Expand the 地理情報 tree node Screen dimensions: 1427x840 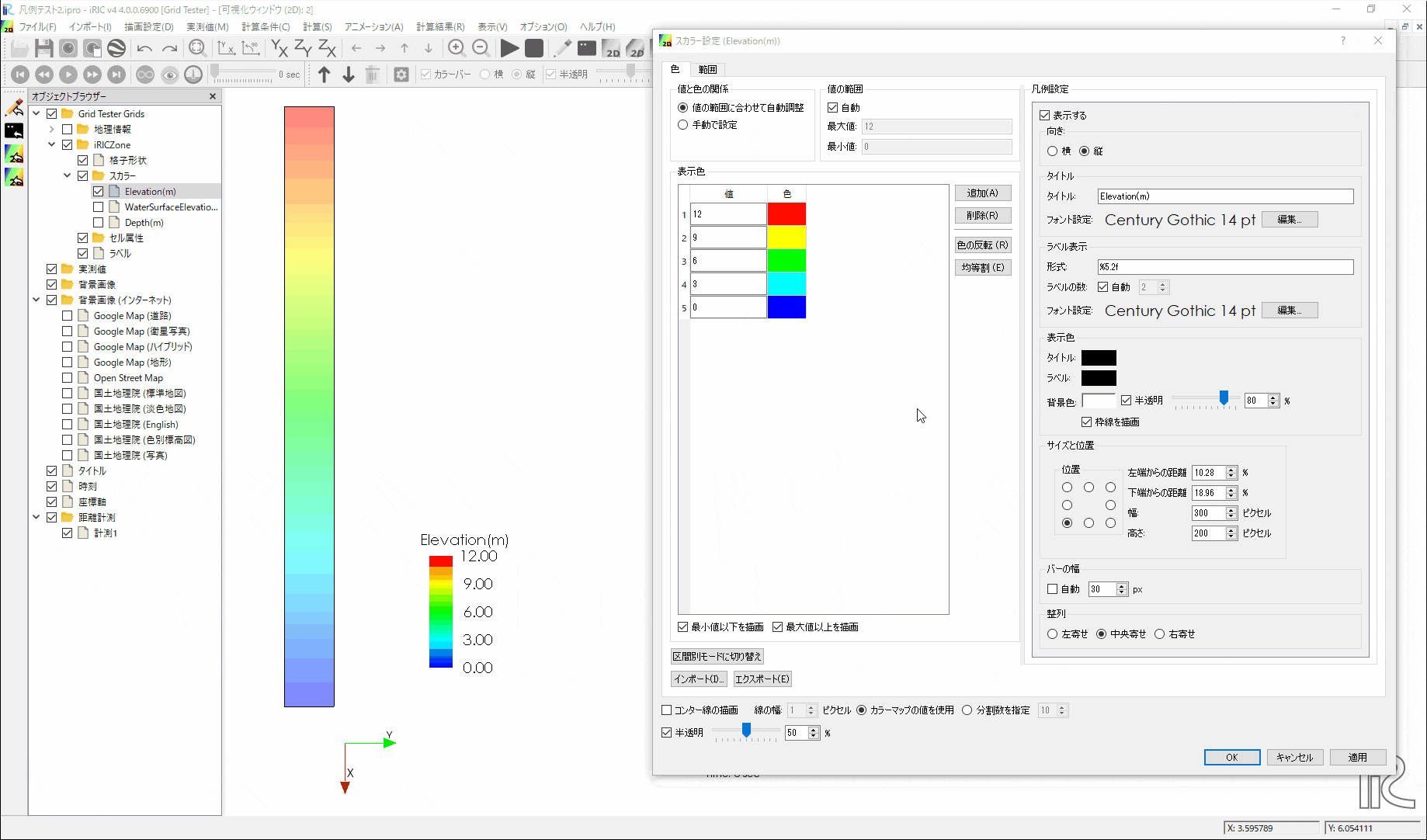(x=52, y=130)
